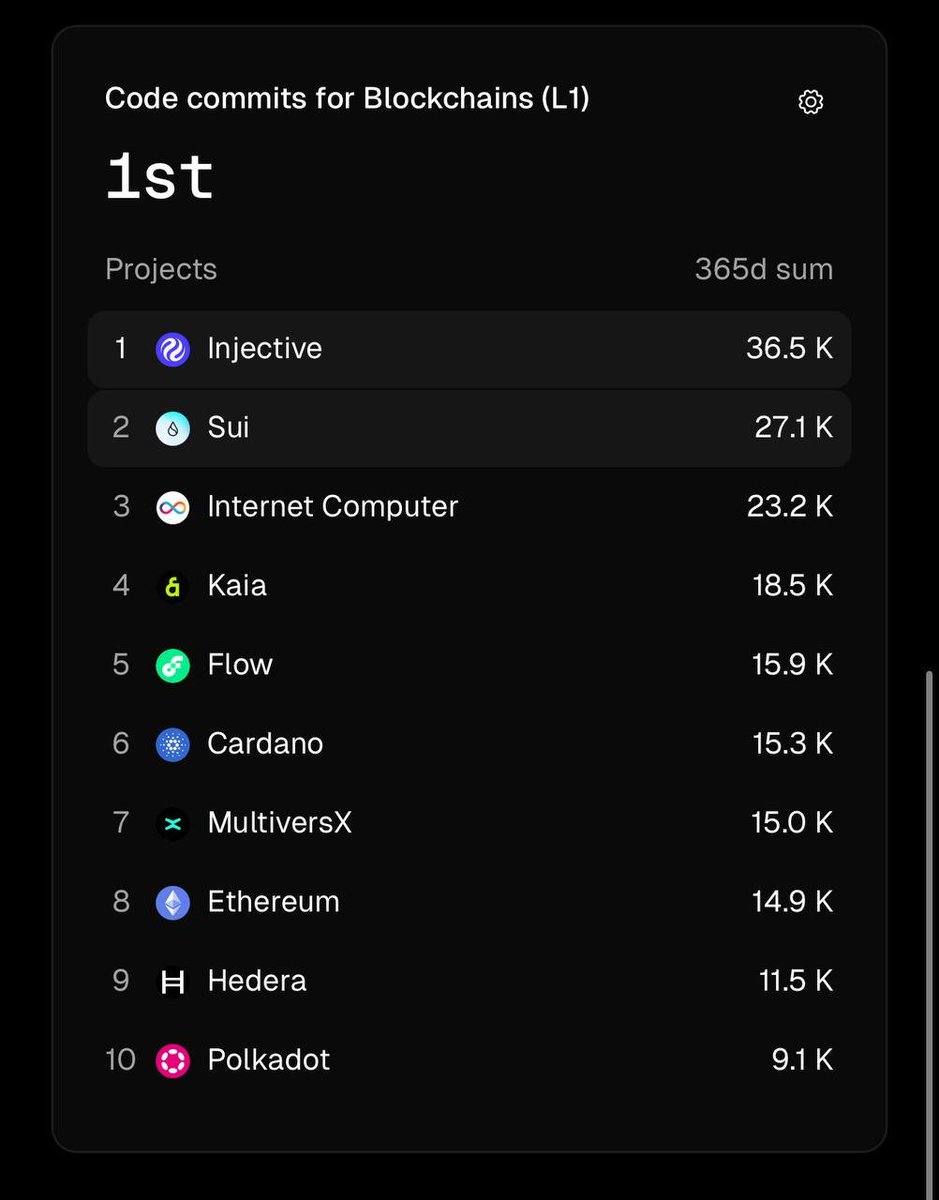The height and width of the screenshot is (1200, 939).
Task: Open the settings gear icon
Action: [x=811, y=102]
